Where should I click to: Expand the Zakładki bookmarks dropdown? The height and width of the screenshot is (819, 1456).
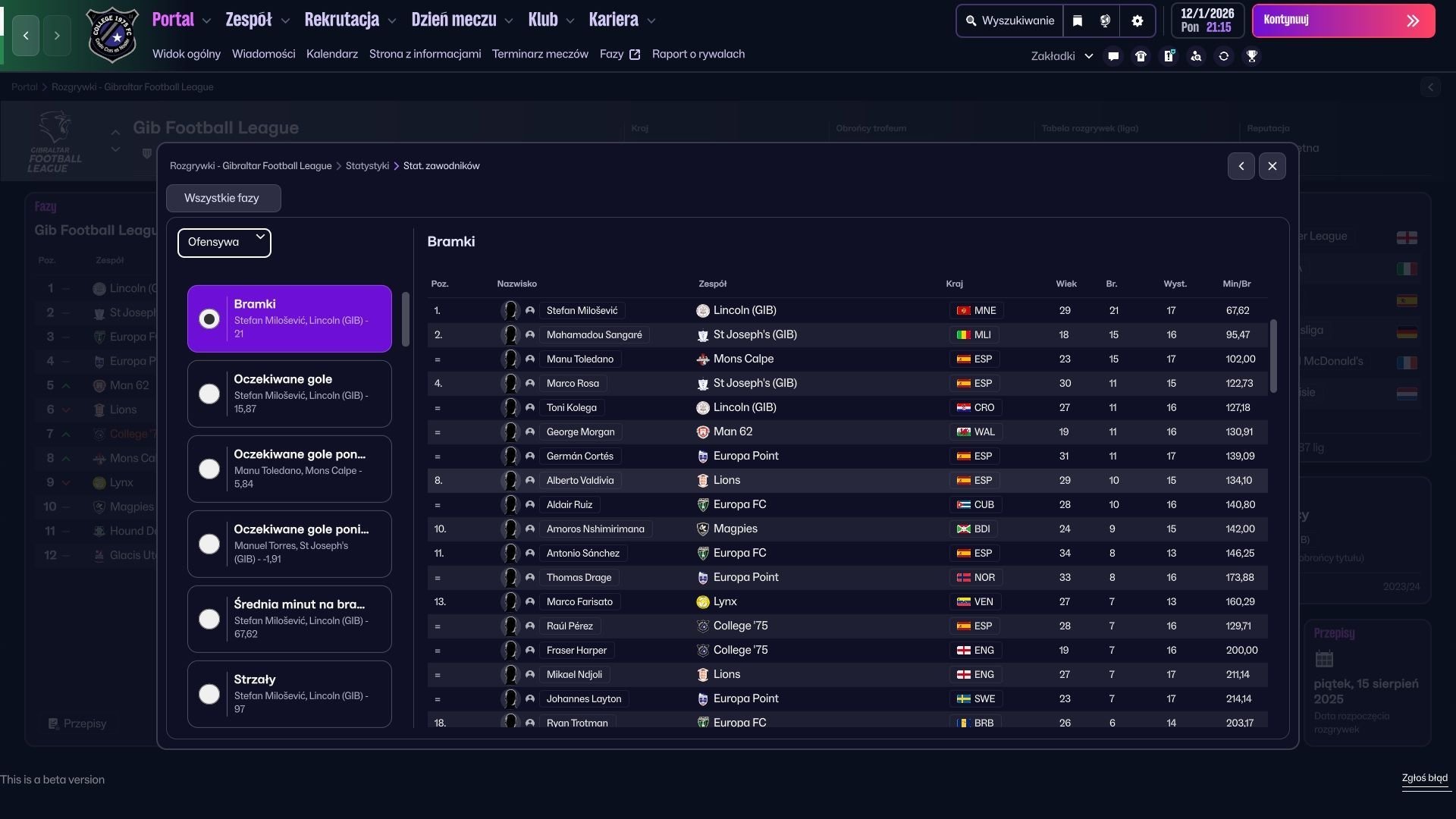pyautogui.click(x=1062, y=56)
